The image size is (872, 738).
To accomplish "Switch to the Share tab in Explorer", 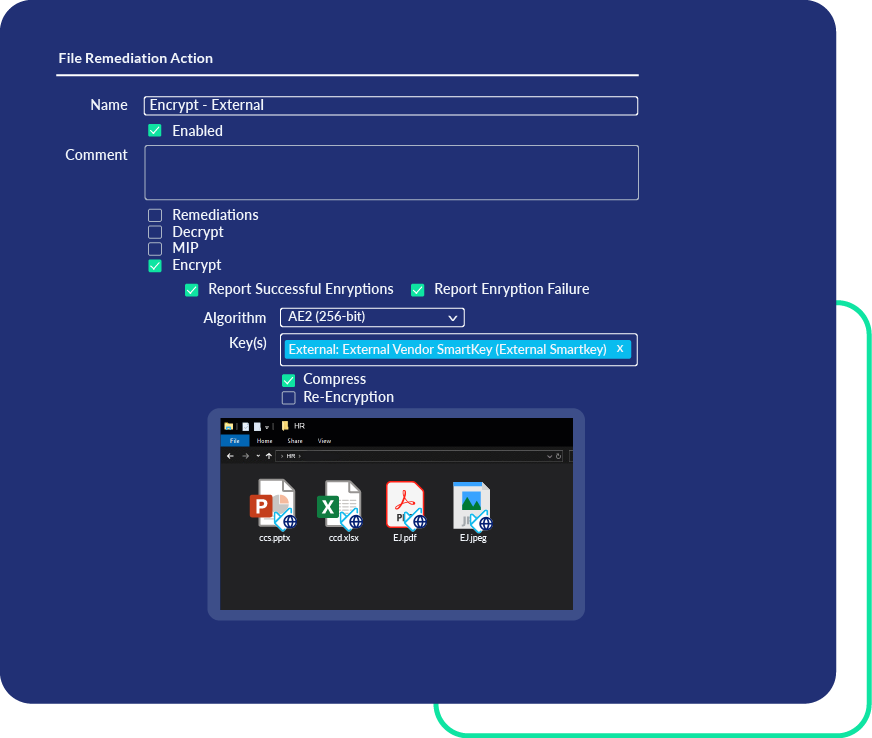I will tap(294, 441).
